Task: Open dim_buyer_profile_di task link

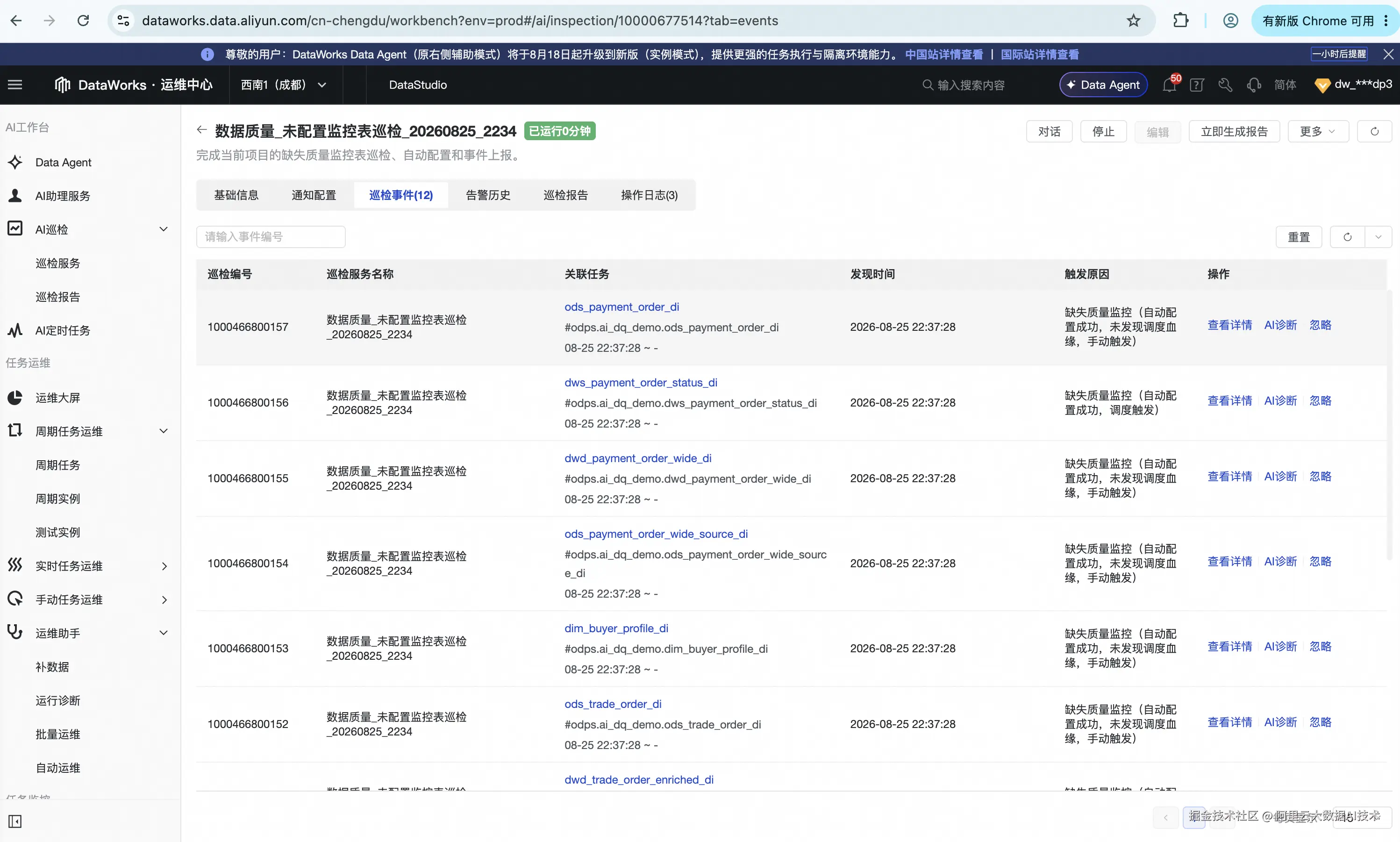Action: [x=617, y=628]
